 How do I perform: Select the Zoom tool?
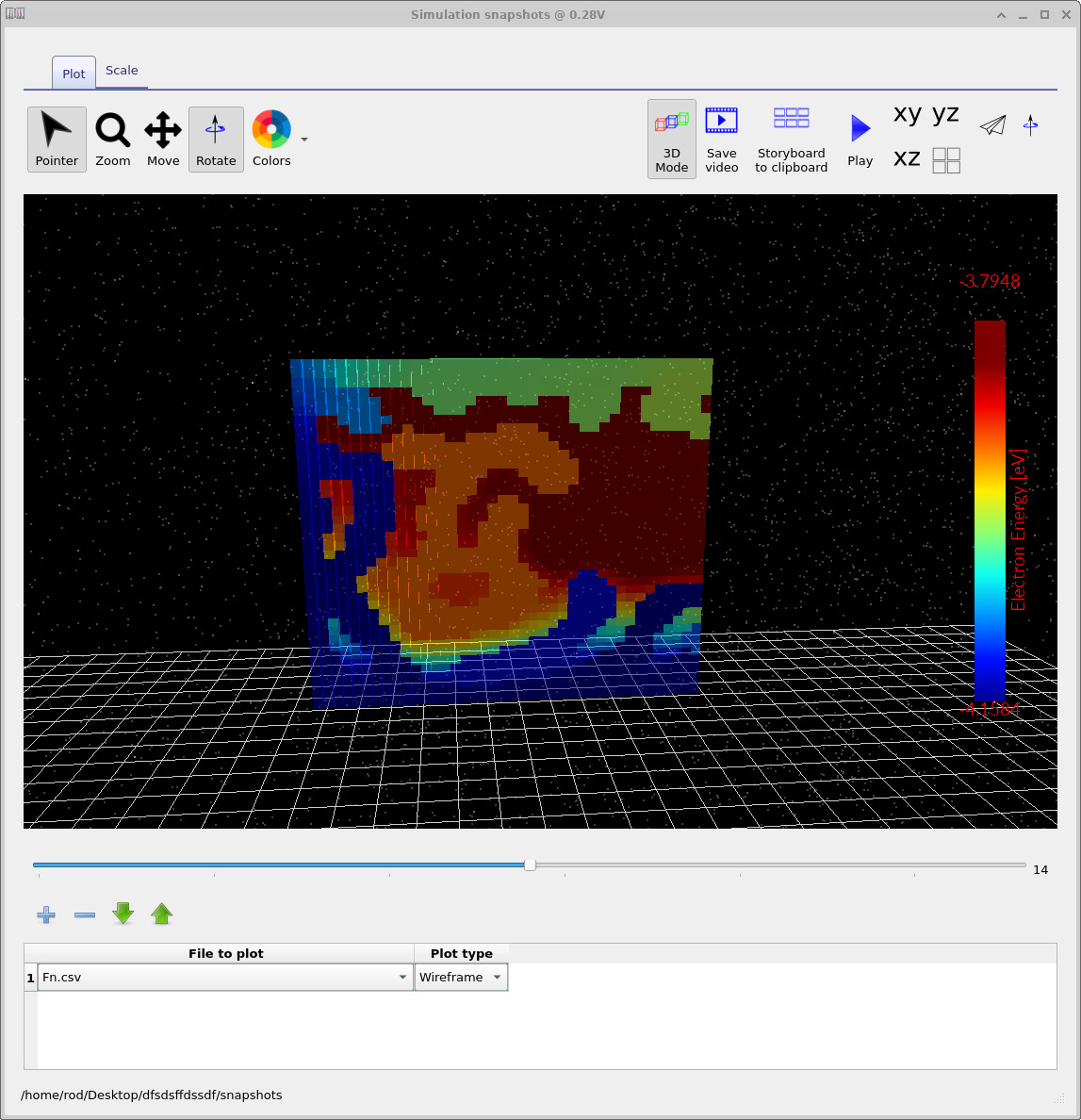112,139
